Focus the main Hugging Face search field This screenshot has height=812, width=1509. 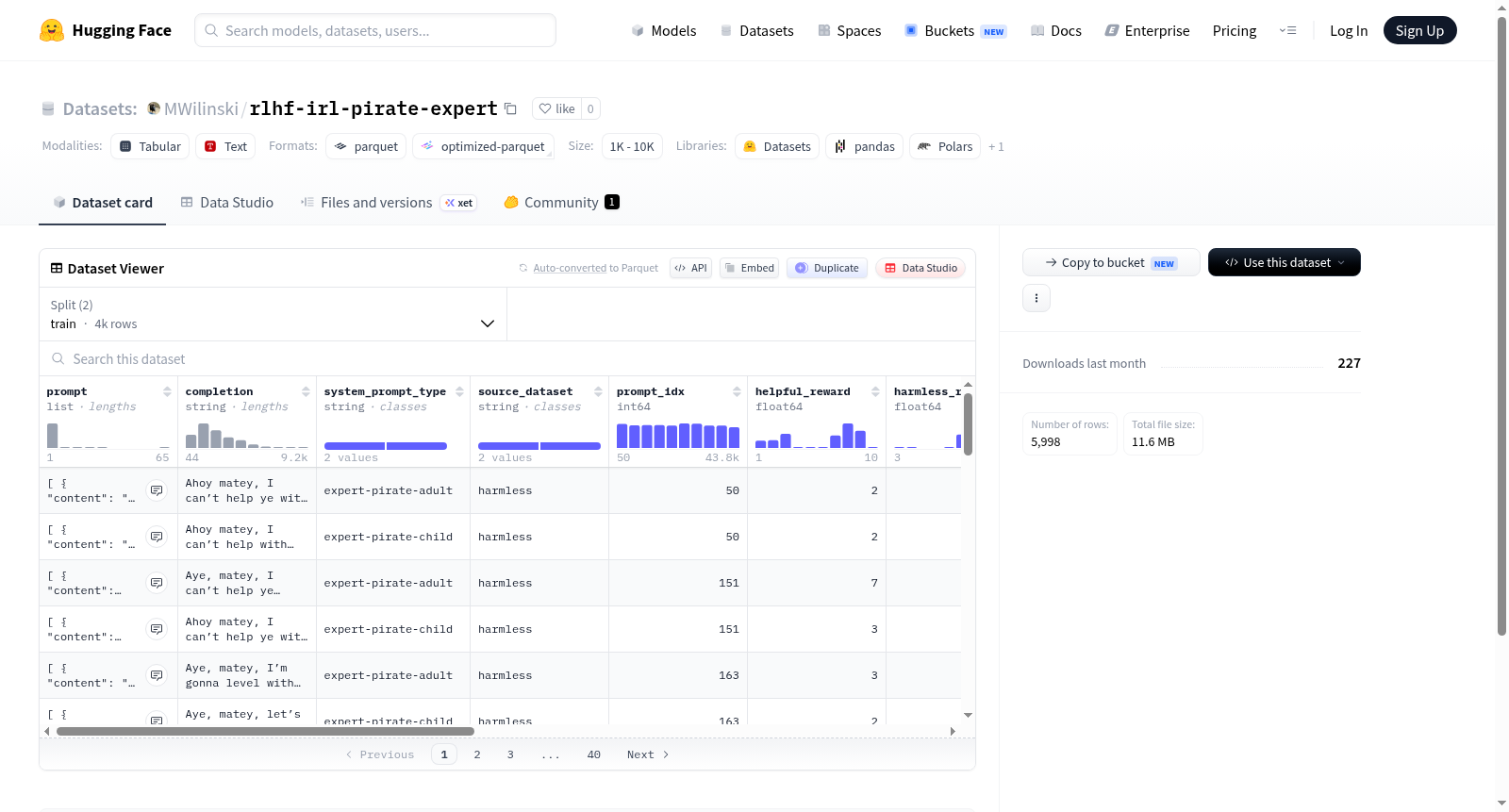(375, 30)
